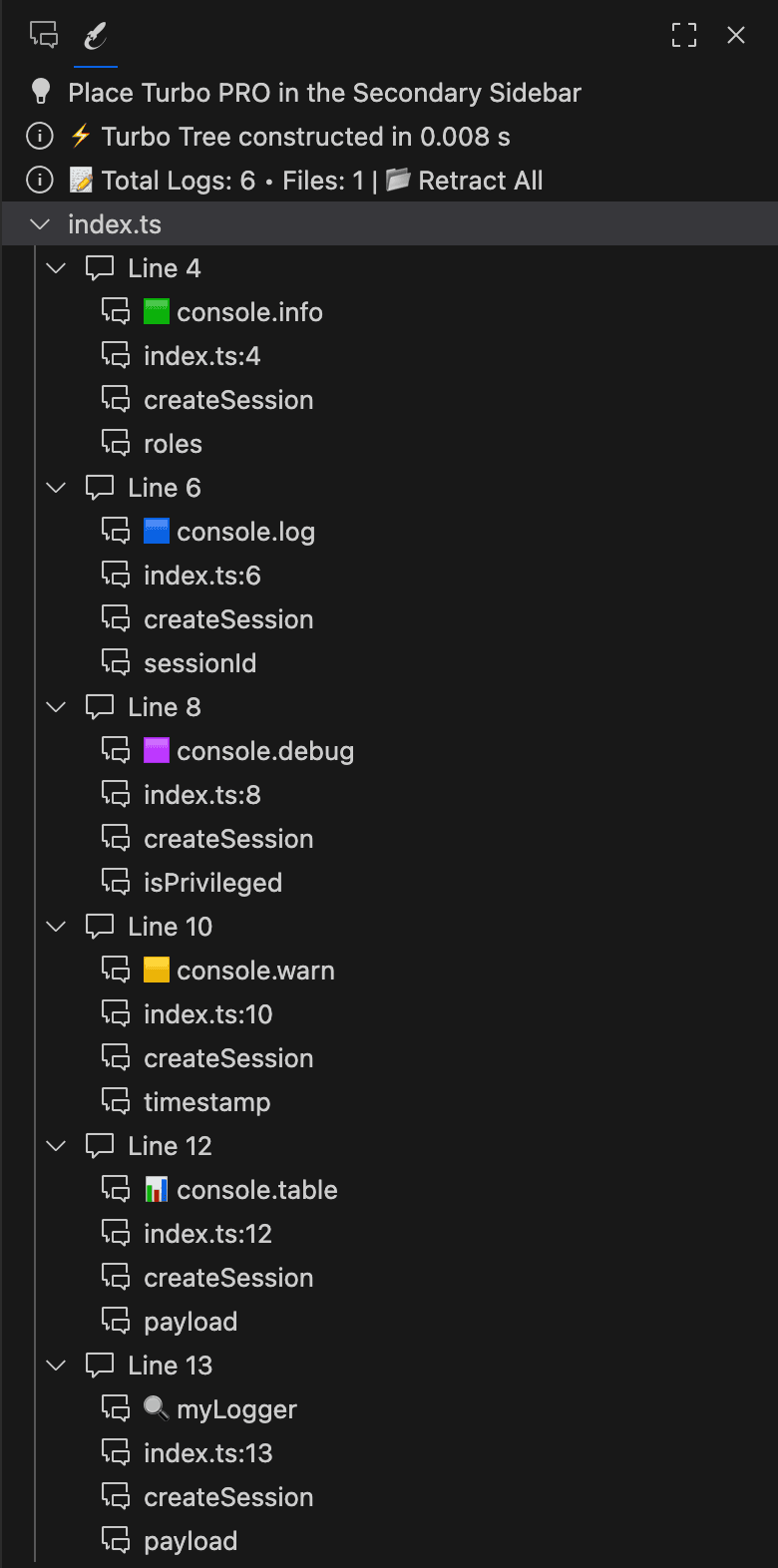Click Retract All to collapse the tree

481,181
